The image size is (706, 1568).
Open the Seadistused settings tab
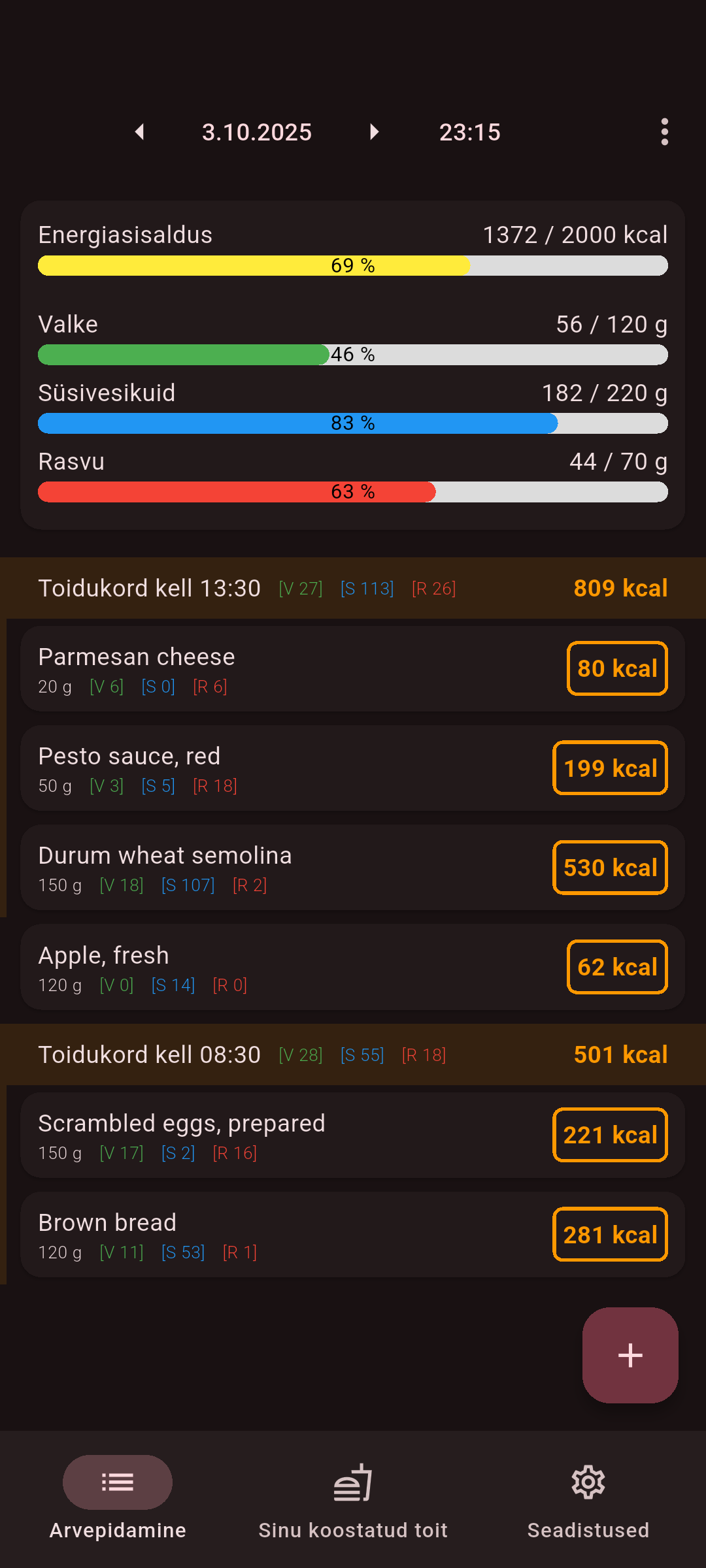tap(588, 1496)
